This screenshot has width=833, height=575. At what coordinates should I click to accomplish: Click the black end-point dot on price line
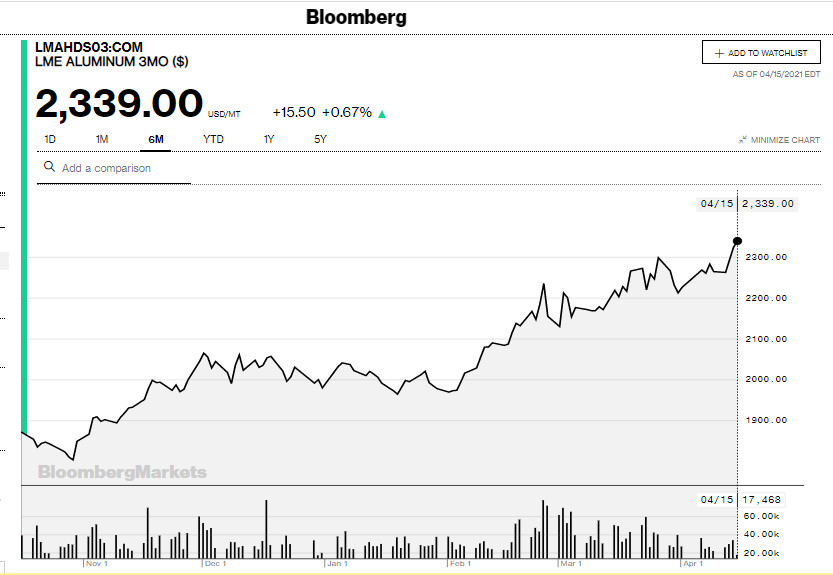(x=738, y=241)
